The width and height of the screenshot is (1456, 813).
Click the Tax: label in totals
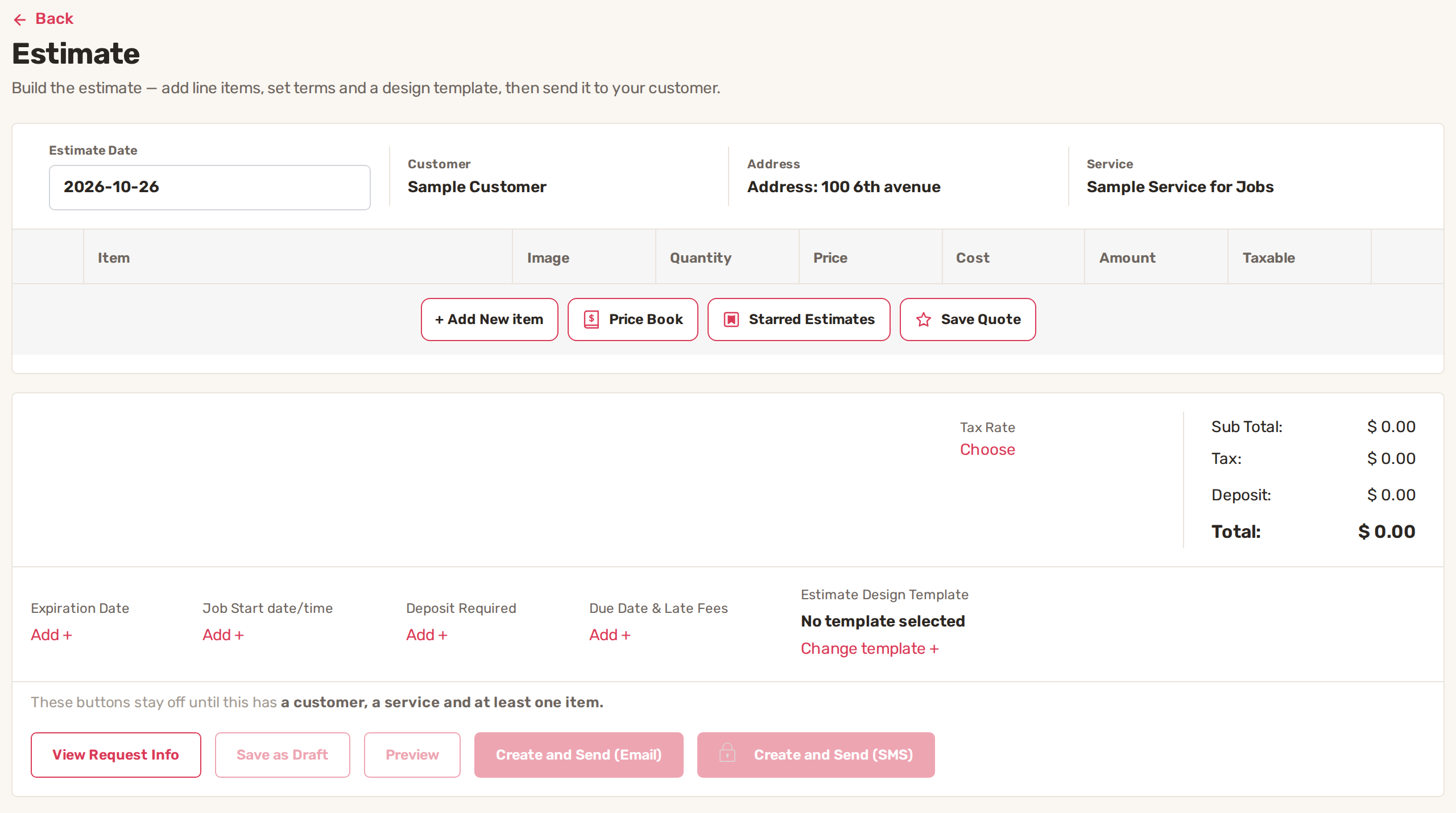click(1226, 459)
